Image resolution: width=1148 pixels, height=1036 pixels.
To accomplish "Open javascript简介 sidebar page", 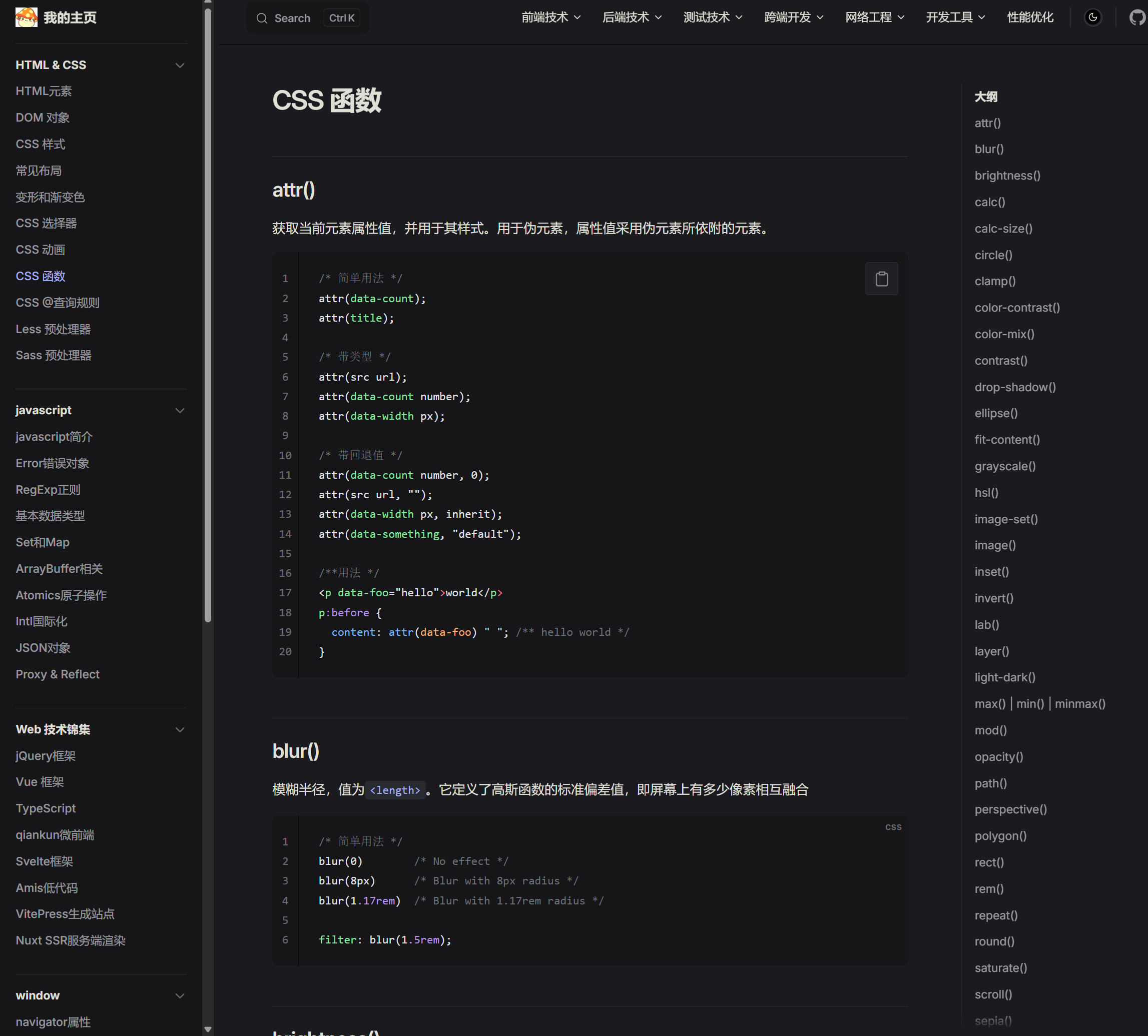I will (54, 437).
